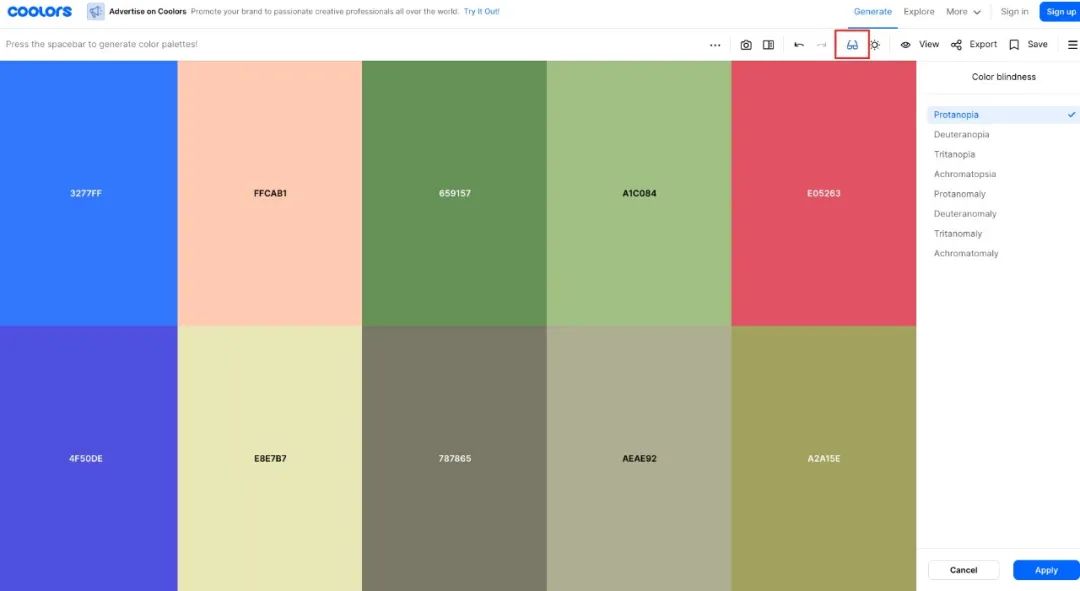Click the View label in toolbar

(x=928, y=44)
